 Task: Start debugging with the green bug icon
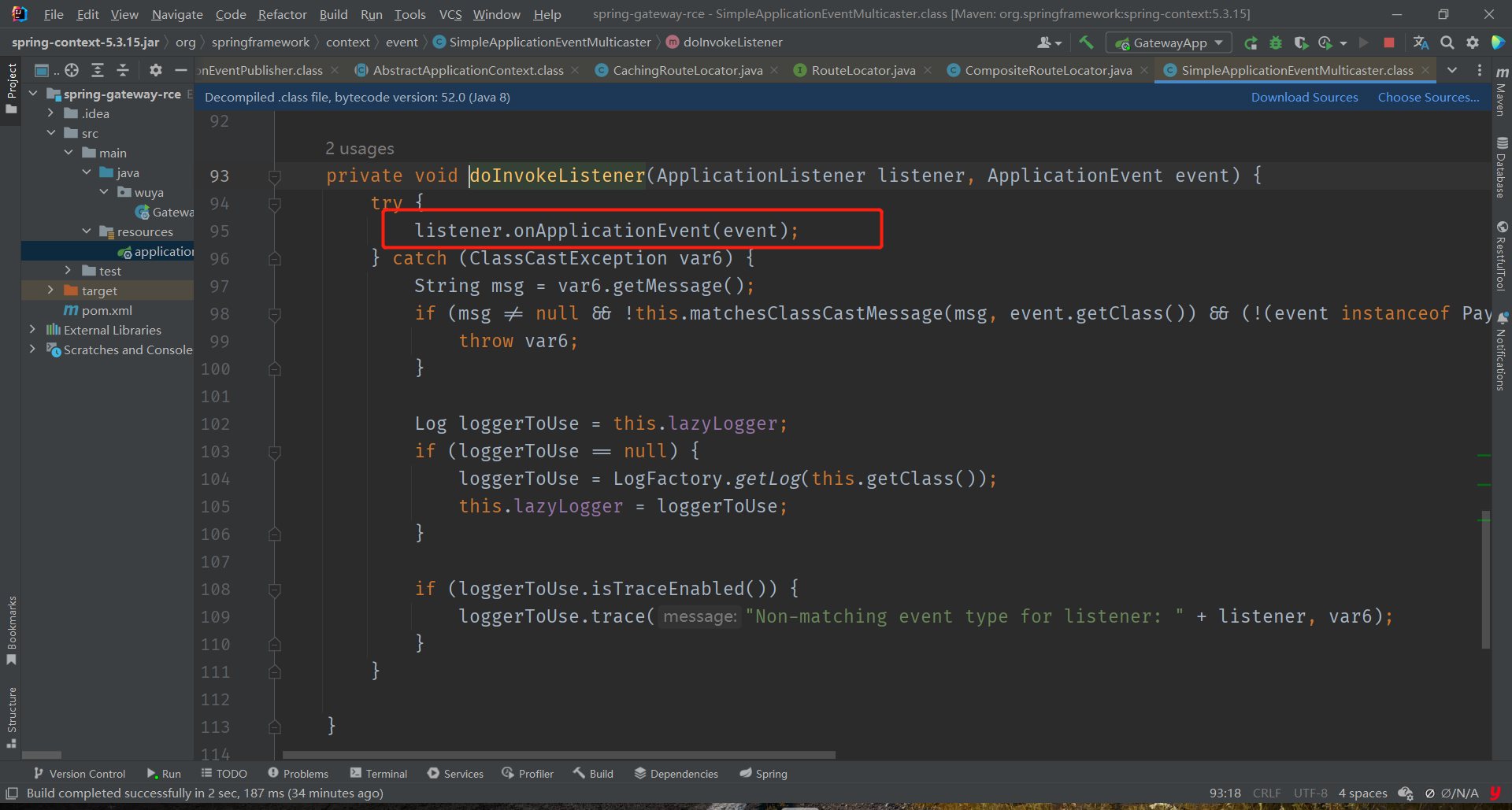pos(1276,43)
